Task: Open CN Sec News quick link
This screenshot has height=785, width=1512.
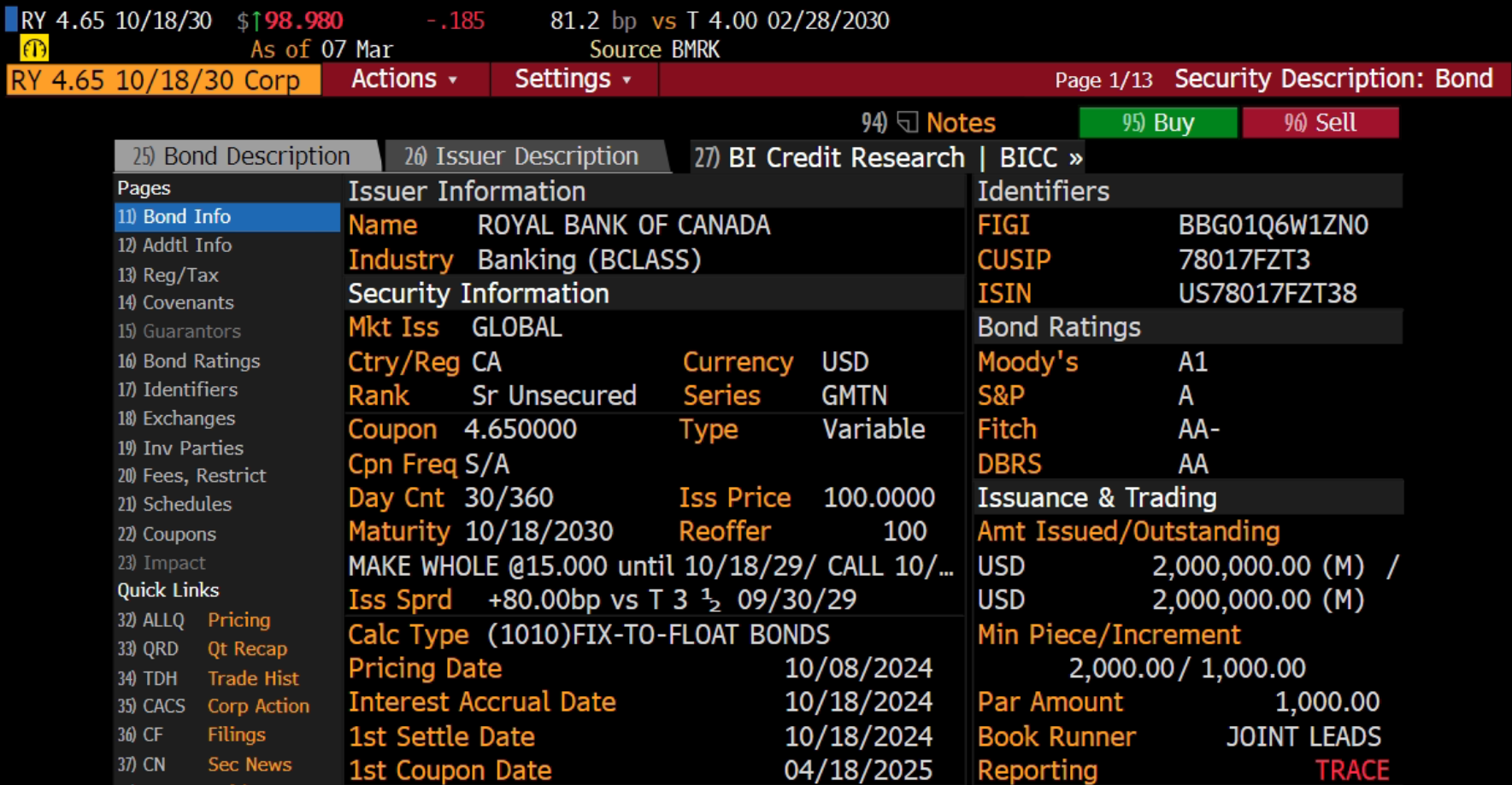Action: click(205, 764)
